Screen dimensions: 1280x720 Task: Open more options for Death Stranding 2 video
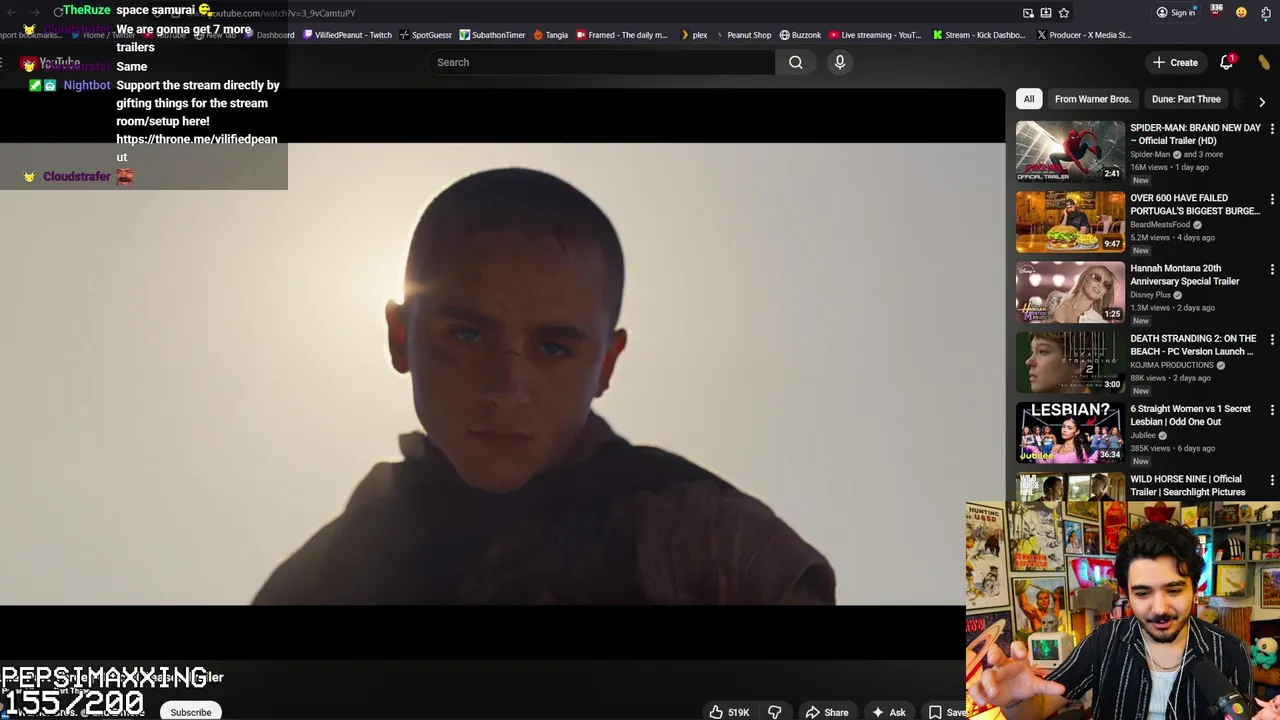pos(1272,339)
